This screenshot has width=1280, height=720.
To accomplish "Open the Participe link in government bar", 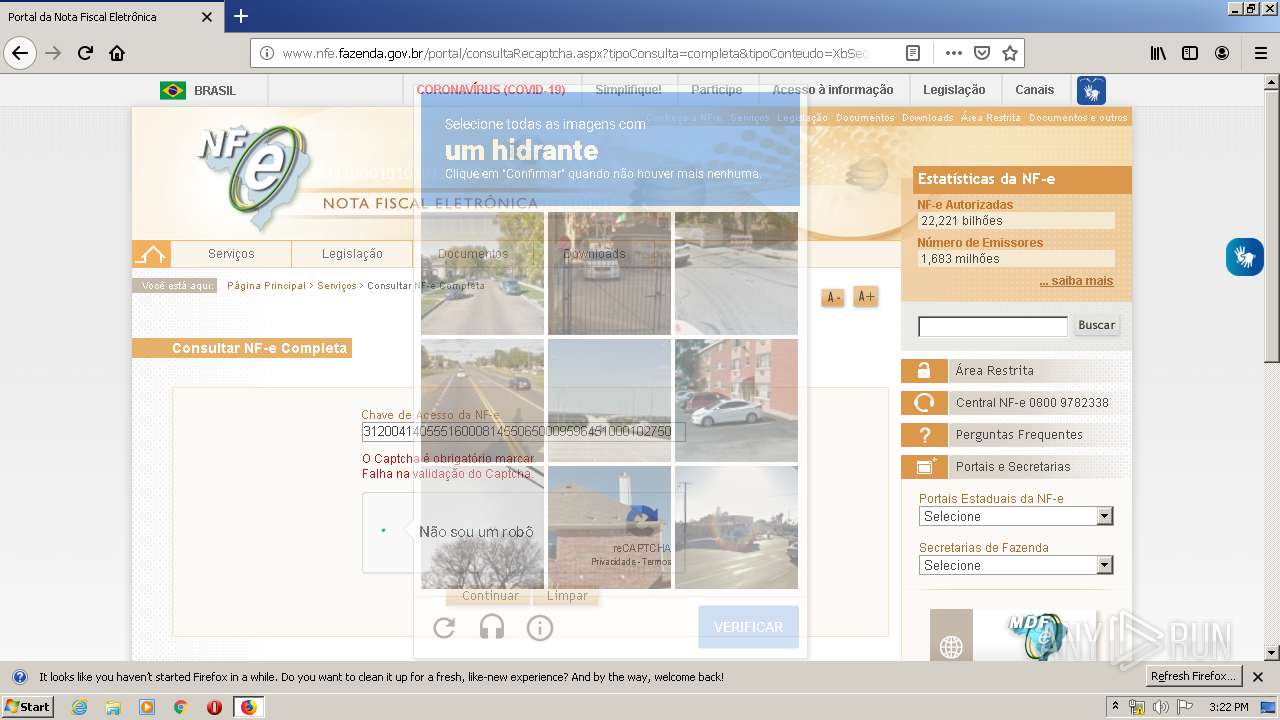I will (x=716, y=90).
